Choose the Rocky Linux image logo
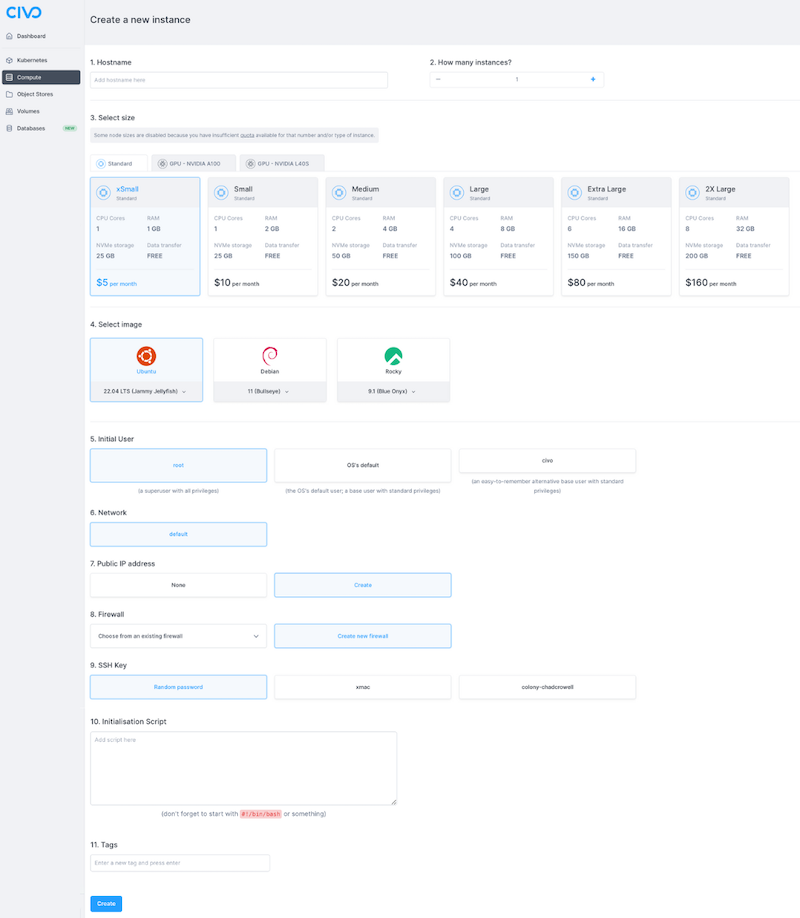Image resolution: width=800 pixels, height=918 pixels. pos(393,356)
